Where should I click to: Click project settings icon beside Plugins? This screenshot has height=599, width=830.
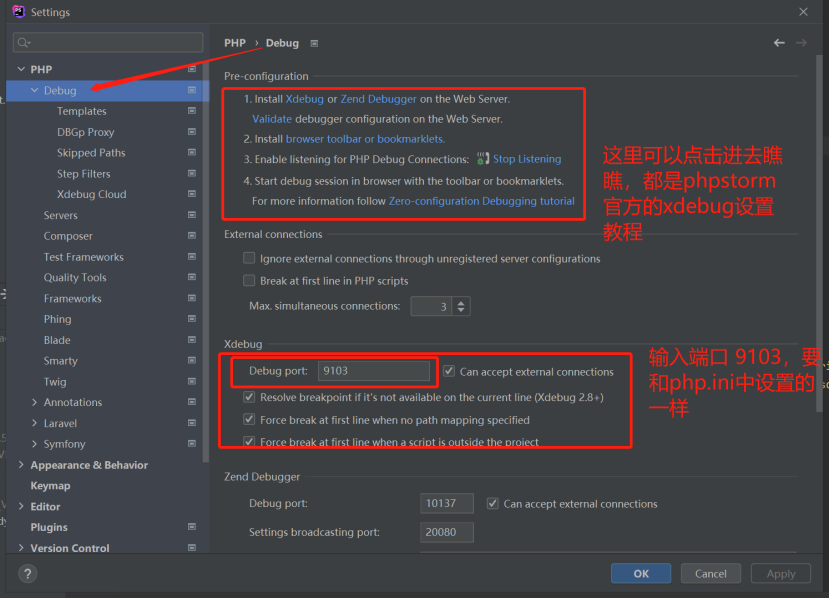[192, 527]
